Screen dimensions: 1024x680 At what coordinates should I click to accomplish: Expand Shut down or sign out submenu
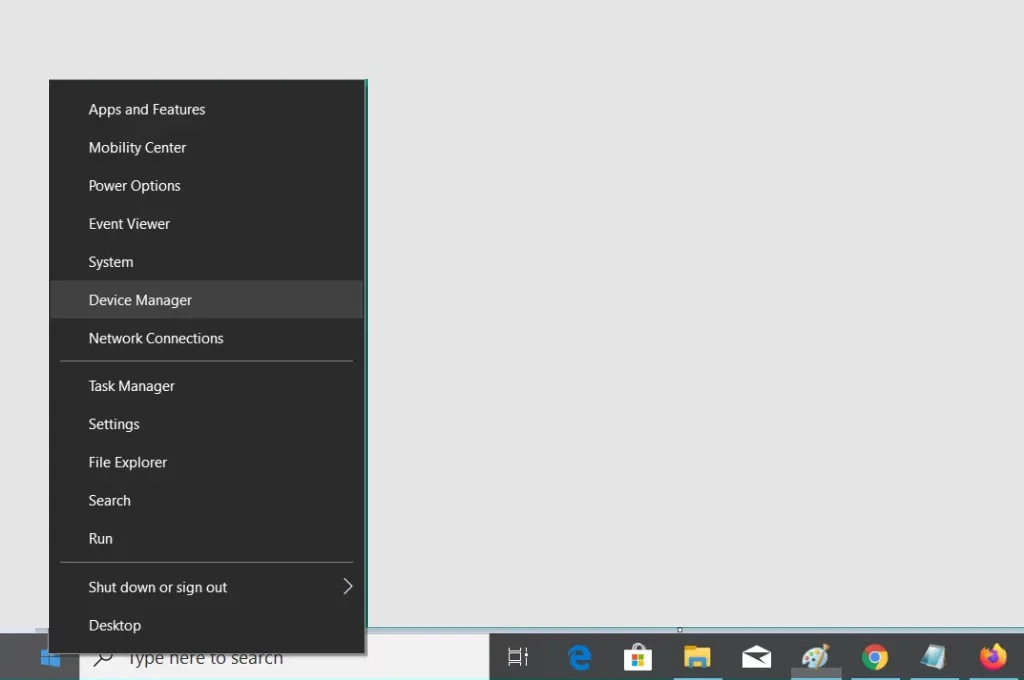click(x=206, y=587)
